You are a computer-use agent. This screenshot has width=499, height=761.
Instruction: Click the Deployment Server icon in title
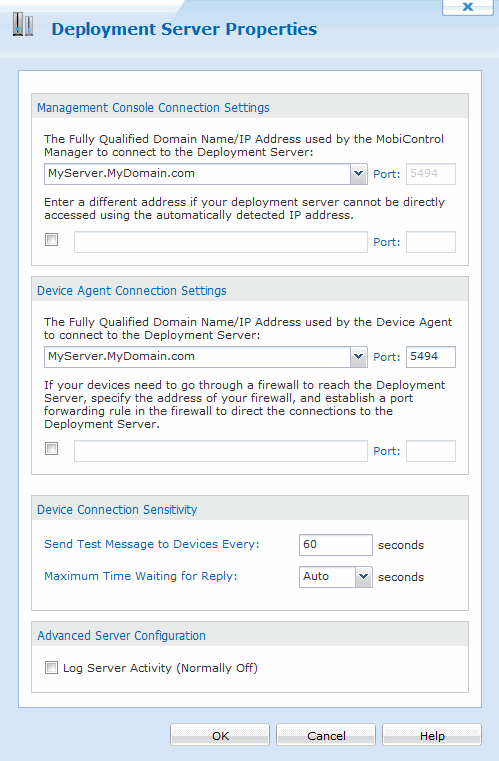point(23,24)
